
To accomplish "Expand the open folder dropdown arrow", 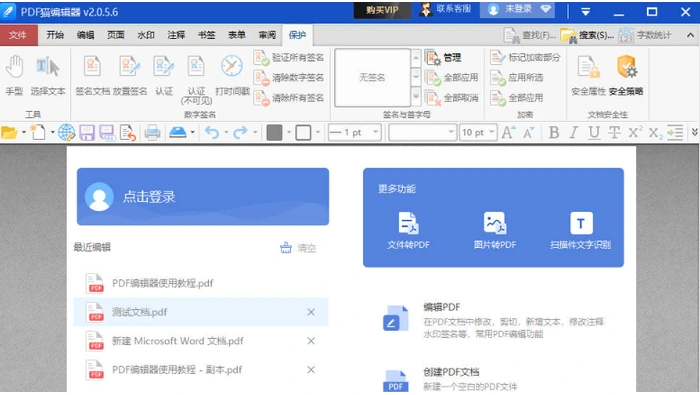I will click(24, 133).
